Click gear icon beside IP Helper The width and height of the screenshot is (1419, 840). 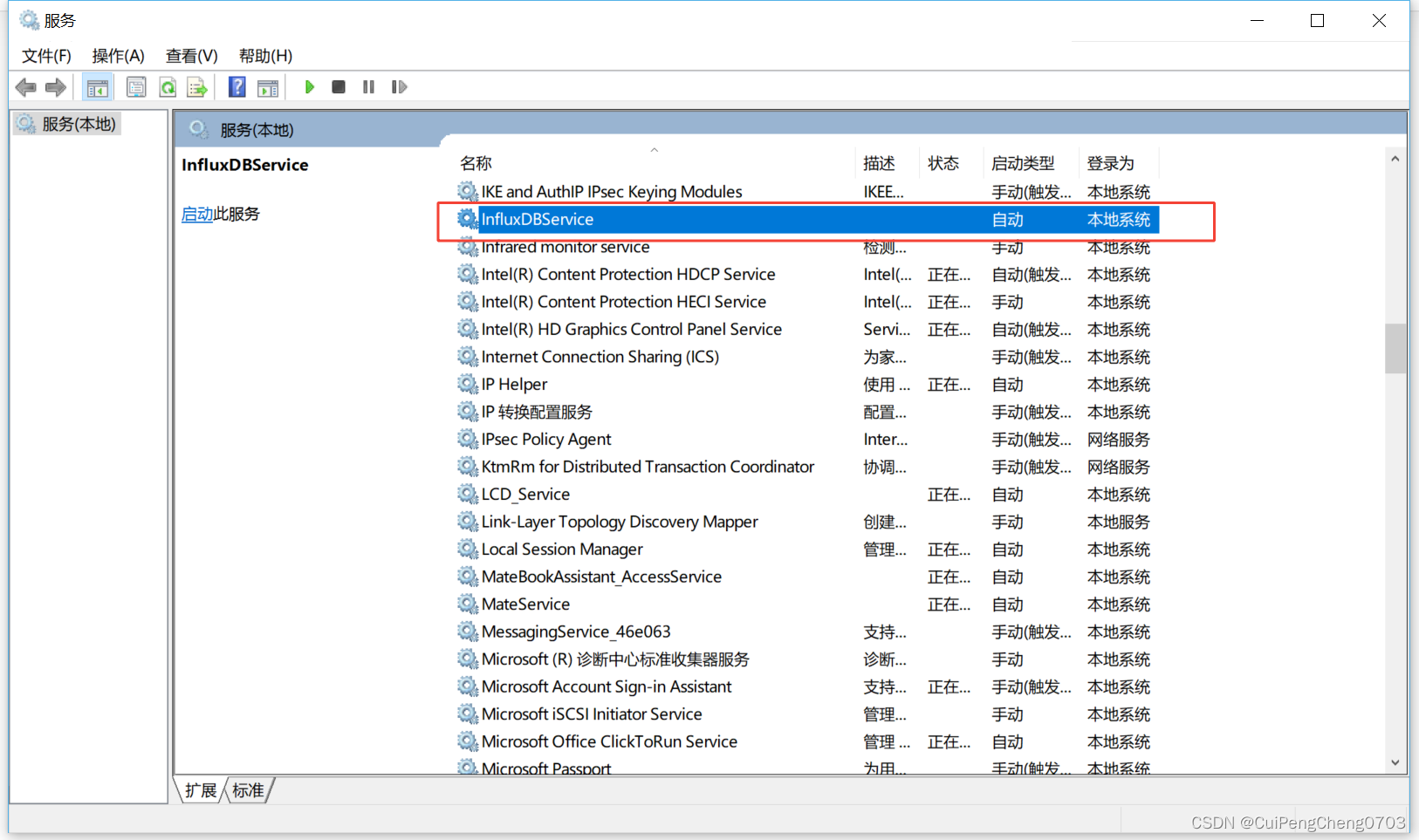(x=468, y=384)
